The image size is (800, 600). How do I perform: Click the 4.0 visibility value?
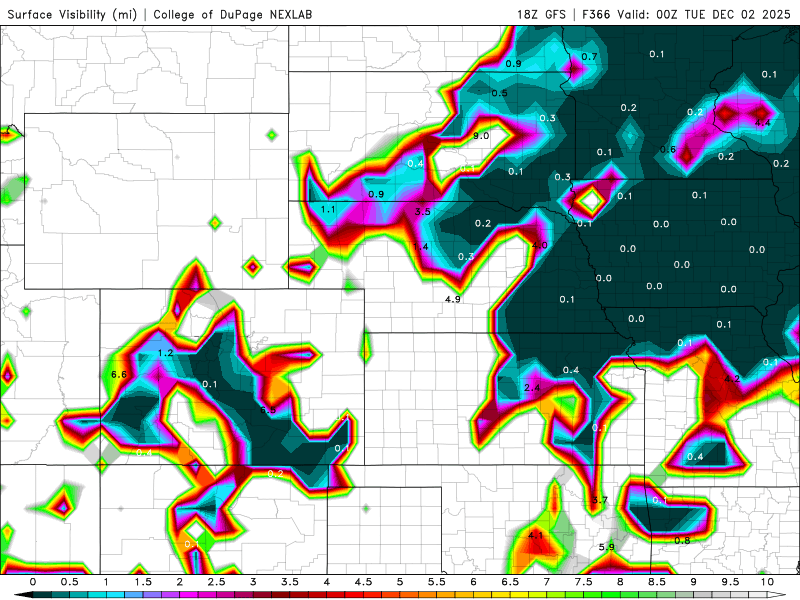point(540,245)
